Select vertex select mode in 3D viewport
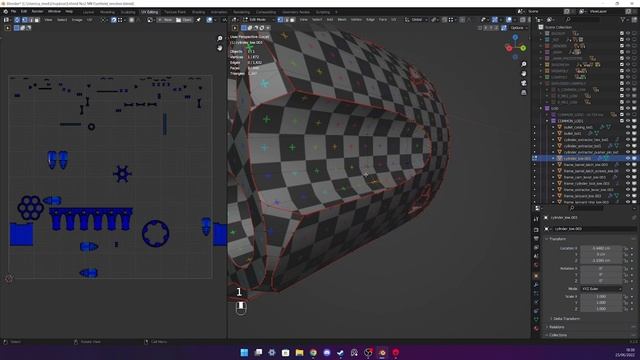 pos(280,20)
